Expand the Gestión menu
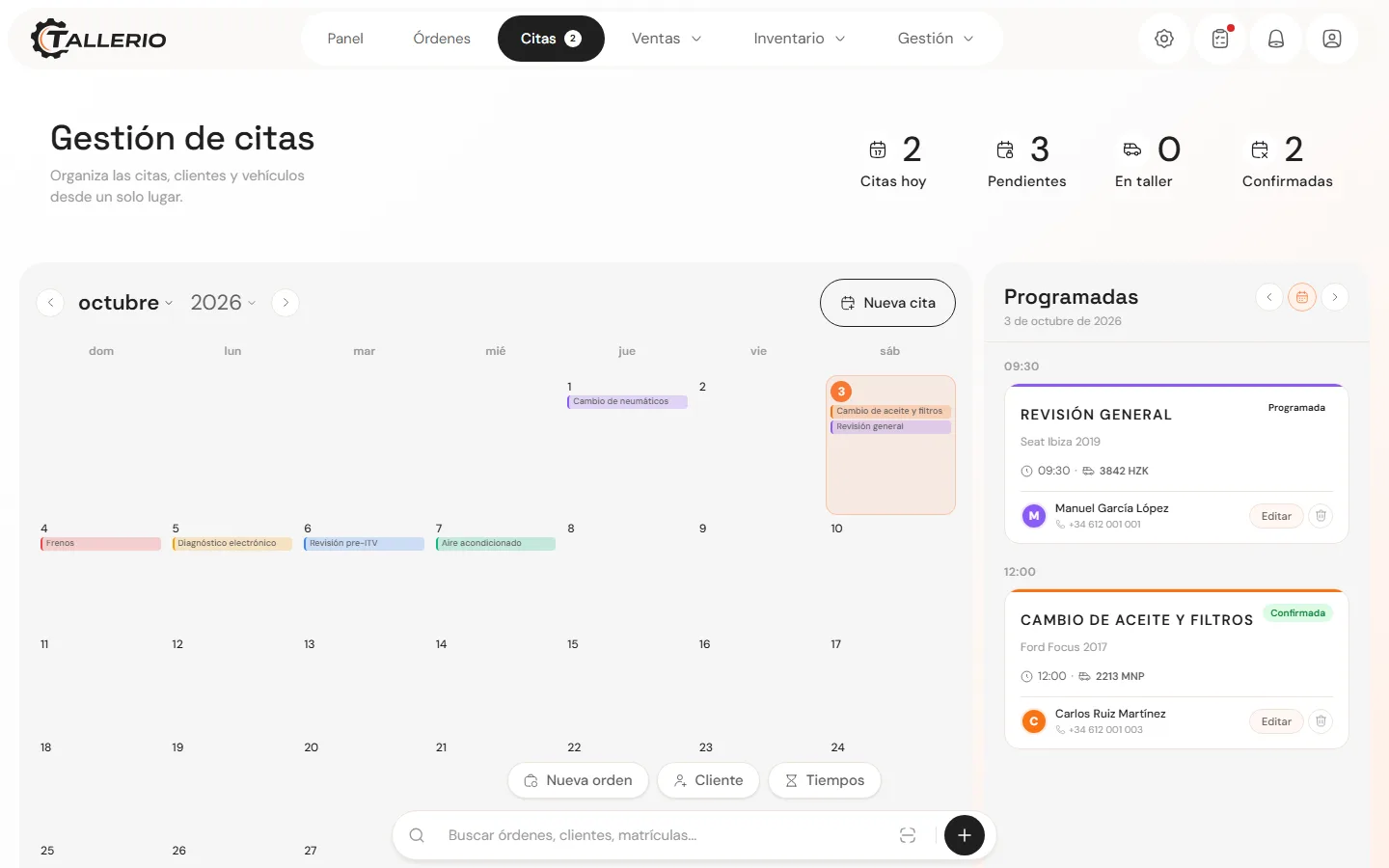Viewport: 1389px width, 868px height. 936,39
